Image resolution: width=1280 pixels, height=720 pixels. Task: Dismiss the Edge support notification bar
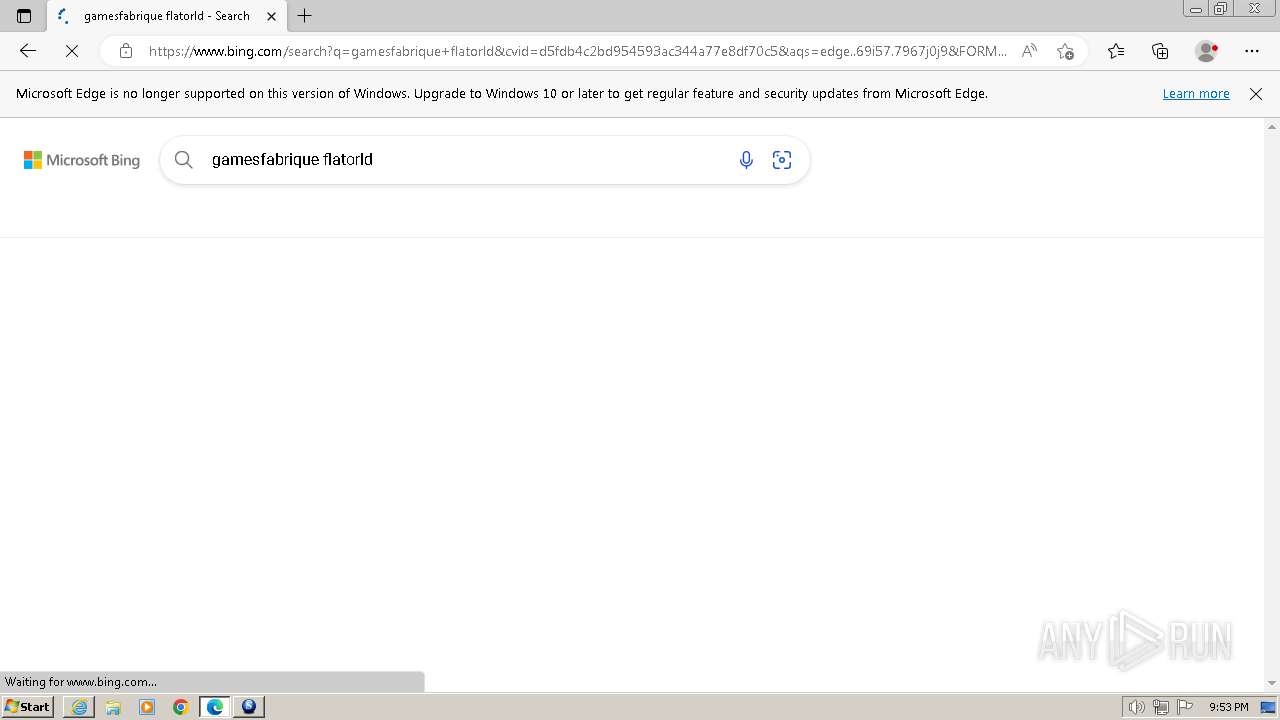pyautogui.click(x=1256, y=93)
